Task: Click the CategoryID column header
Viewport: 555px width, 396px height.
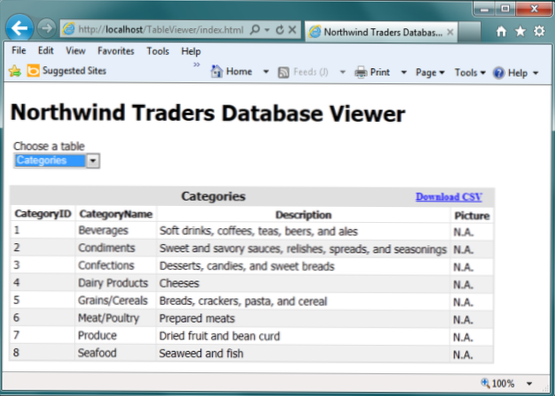Action: (x=43, y=214)
